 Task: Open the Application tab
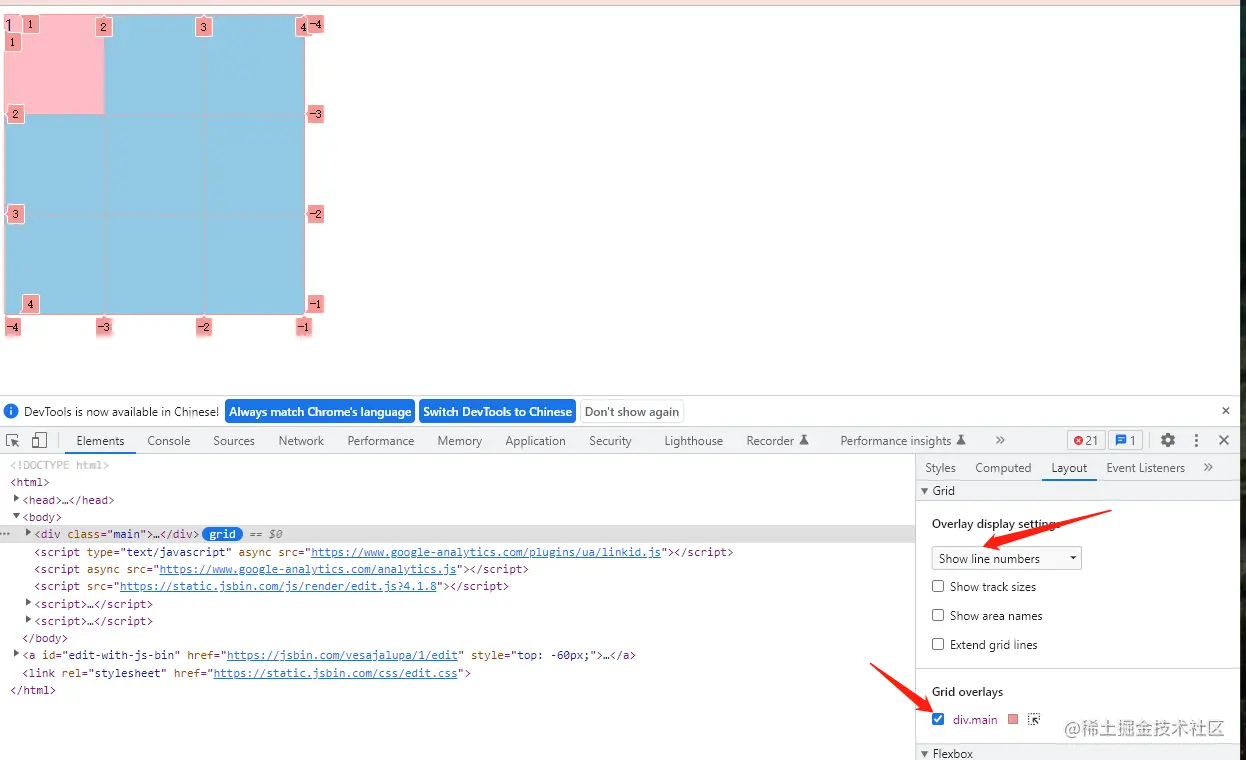pyautogui.click(x=535, y=441)
